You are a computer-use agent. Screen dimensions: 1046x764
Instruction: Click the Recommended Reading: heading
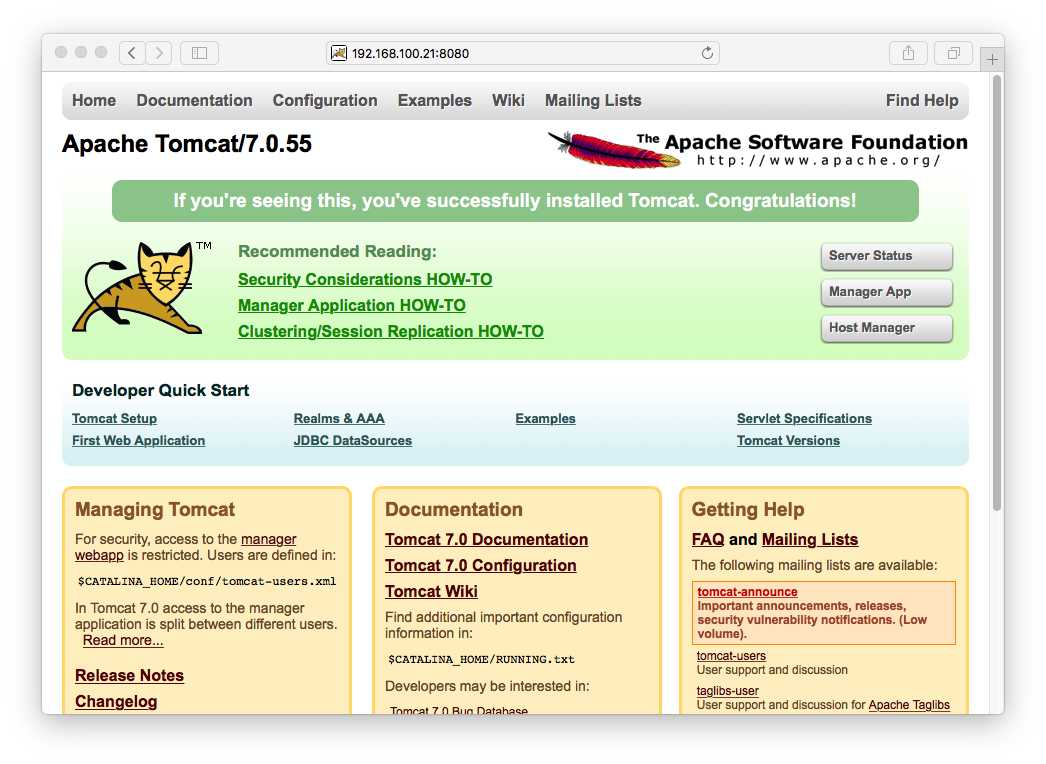tap(337, 252)
